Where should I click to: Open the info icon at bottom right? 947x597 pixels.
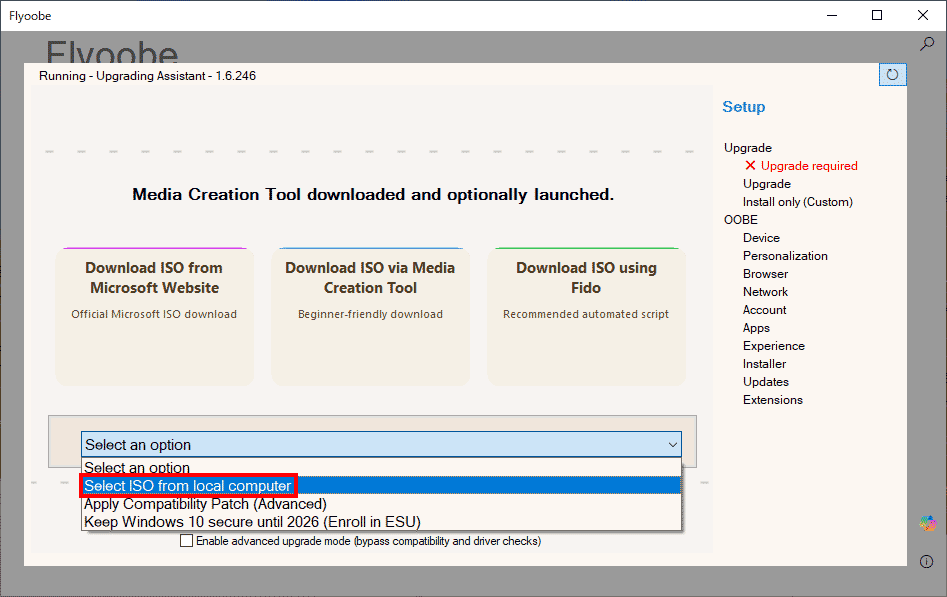pos(926,561)
